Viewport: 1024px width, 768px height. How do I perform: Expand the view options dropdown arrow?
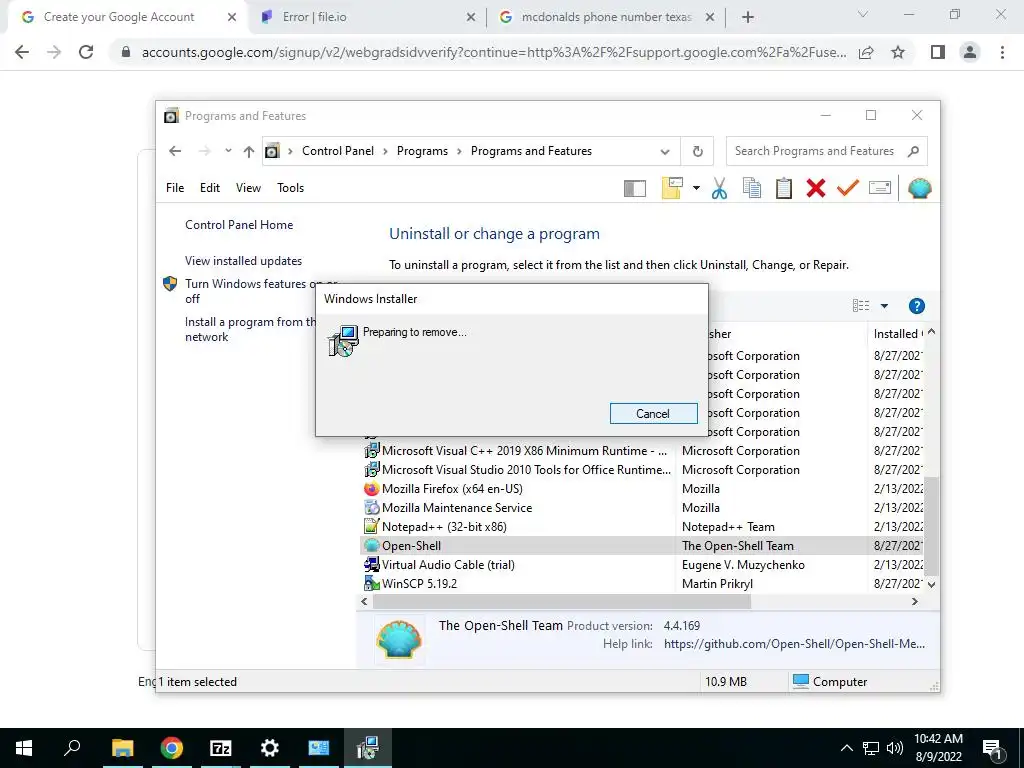pyautogui.click(x=884, y=306)
